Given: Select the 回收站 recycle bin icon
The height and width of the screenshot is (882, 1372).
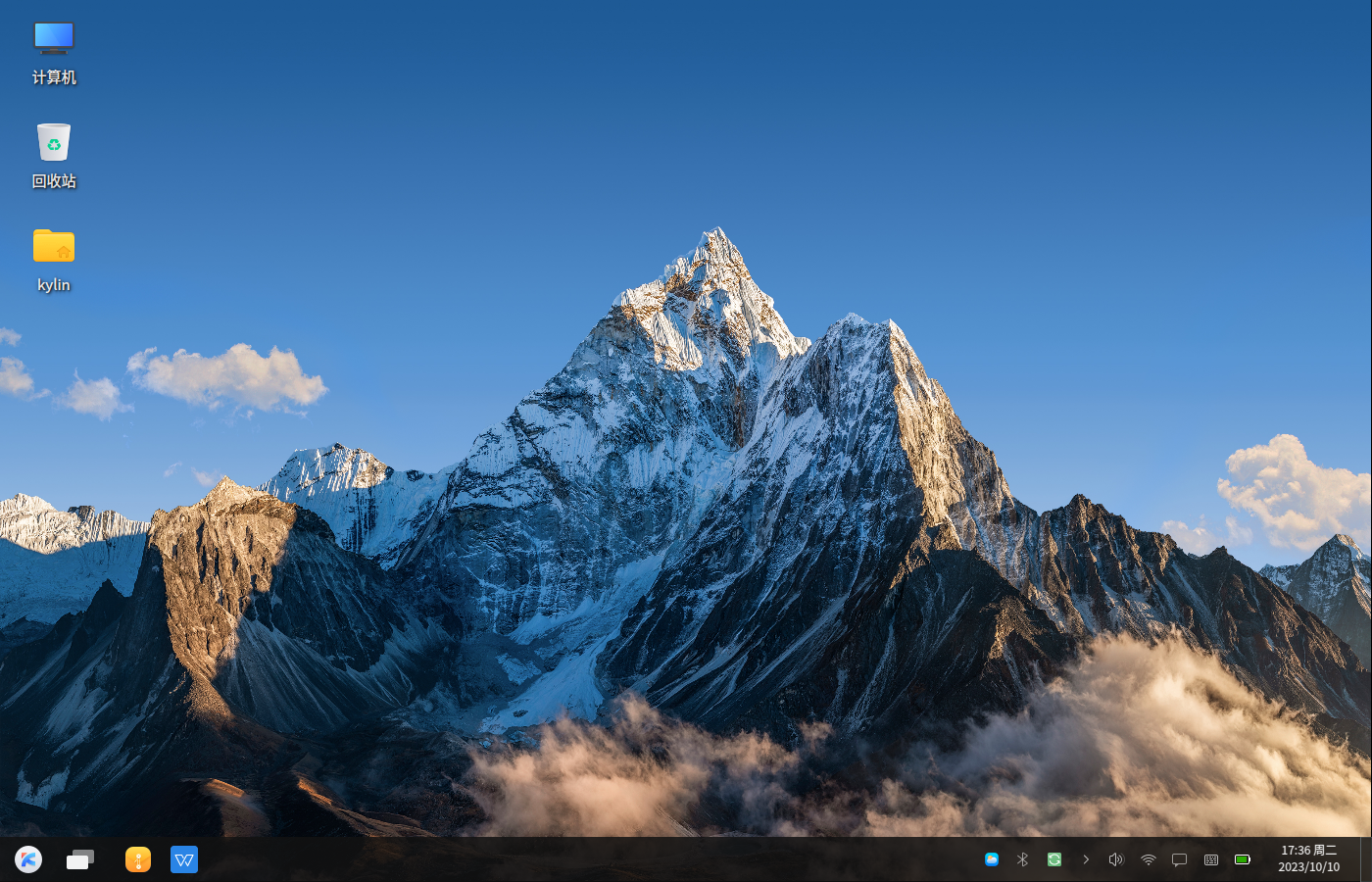Looking at the screenshot, I should pyautogui.click(x=54, y=143).
